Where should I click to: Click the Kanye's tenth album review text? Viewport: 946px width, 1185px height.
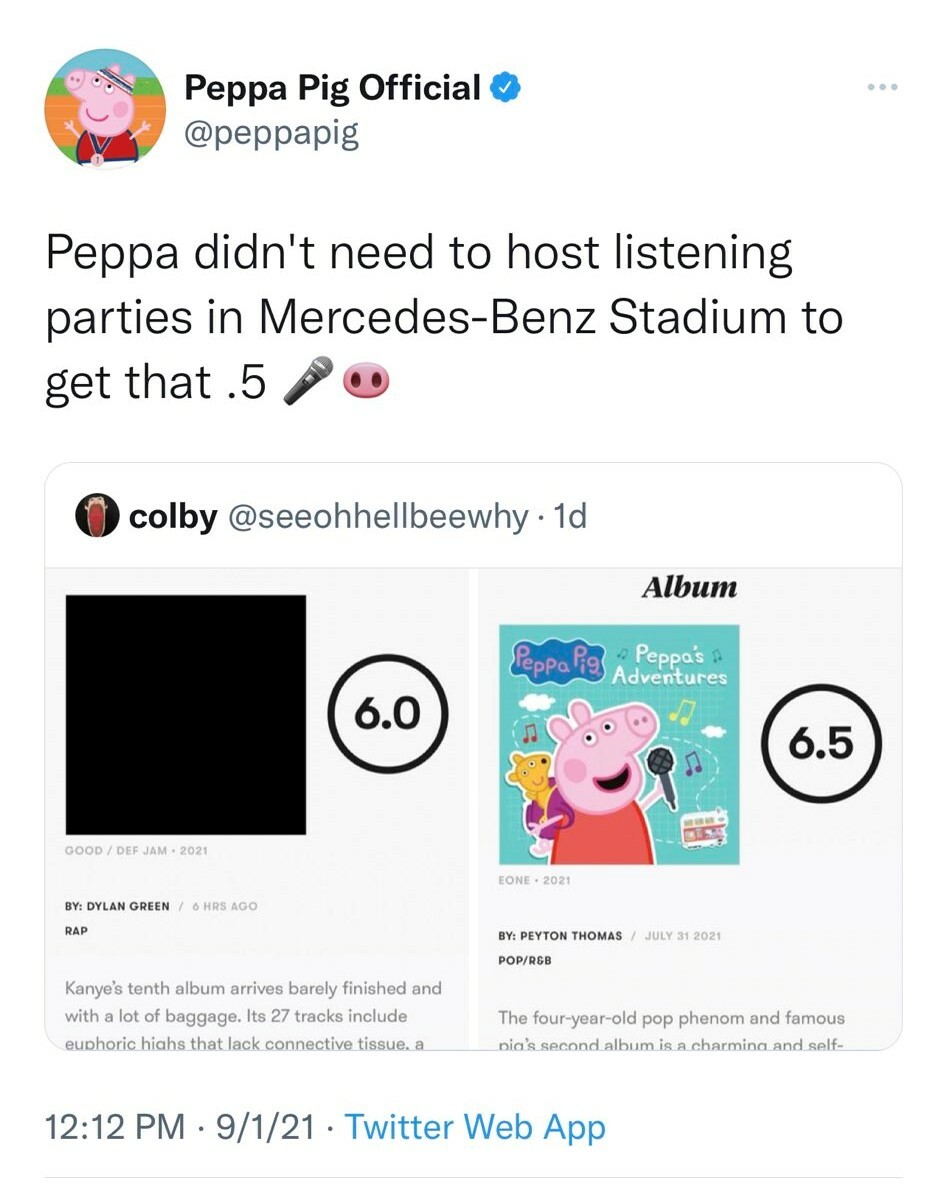coord(253,1016)
